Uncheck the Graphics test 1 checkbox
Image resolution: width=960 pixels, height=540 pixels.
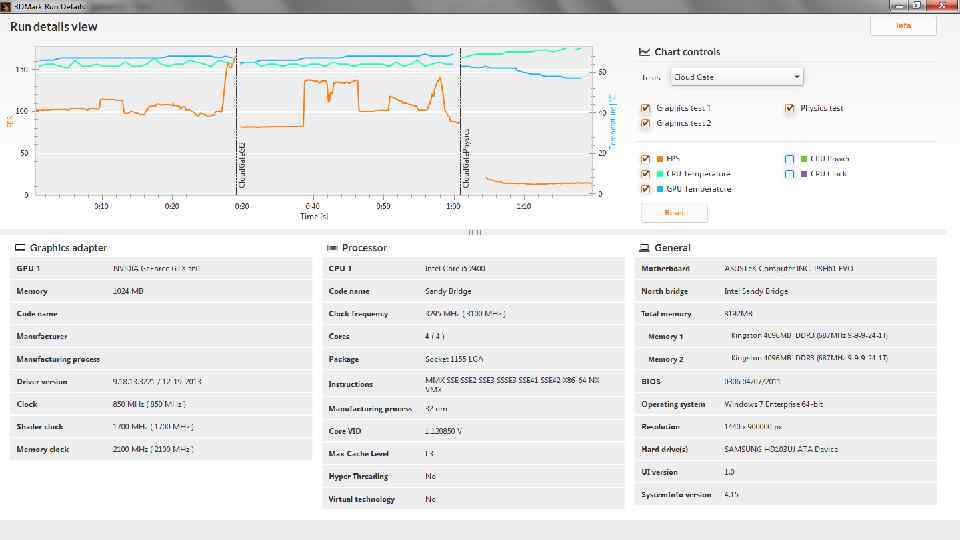[645, 108]
